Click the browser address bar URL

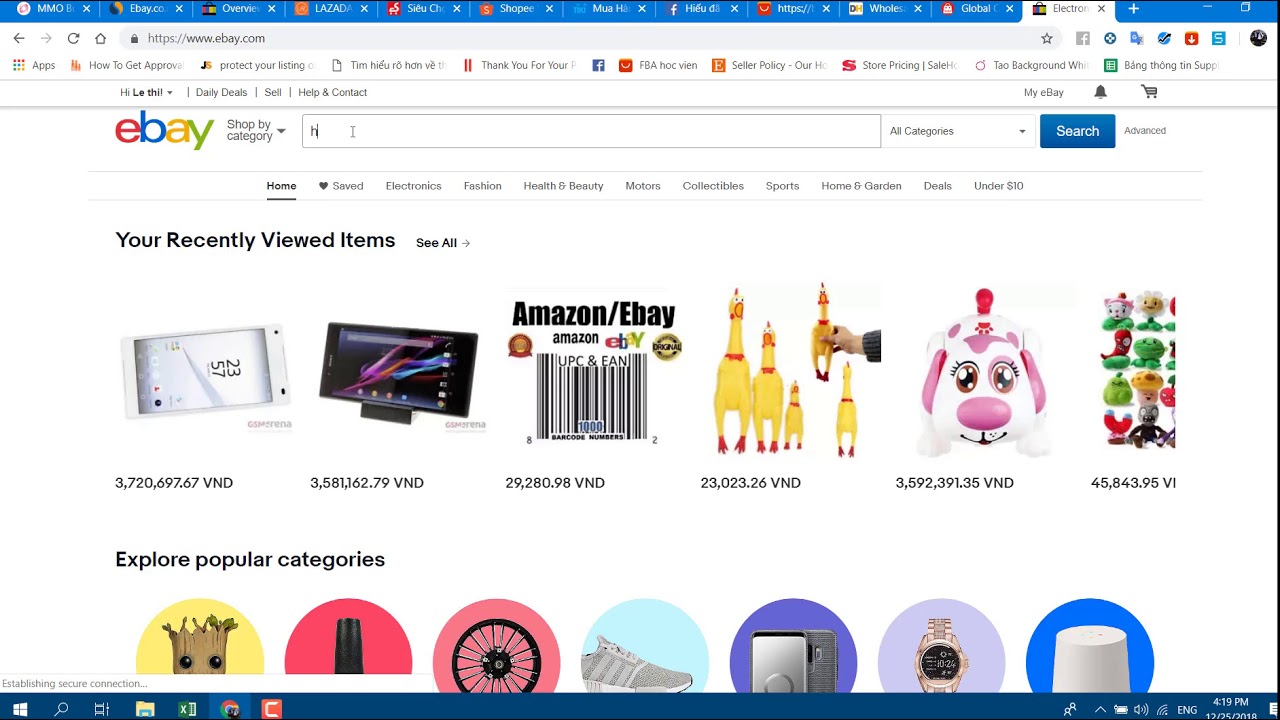coord(206,38)
